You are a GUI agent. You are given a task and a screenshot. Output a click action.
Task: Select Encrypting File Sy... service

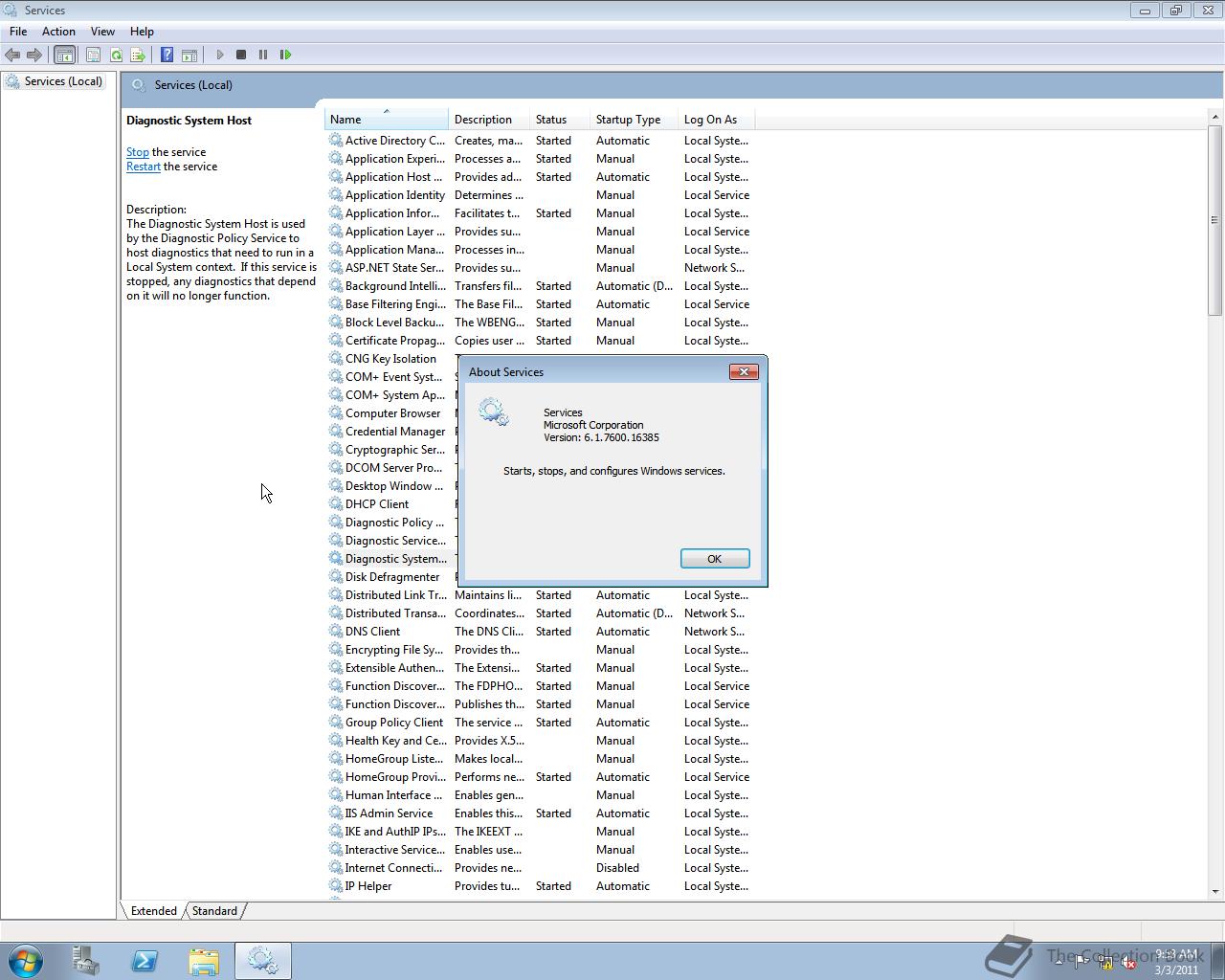(393, 650)
